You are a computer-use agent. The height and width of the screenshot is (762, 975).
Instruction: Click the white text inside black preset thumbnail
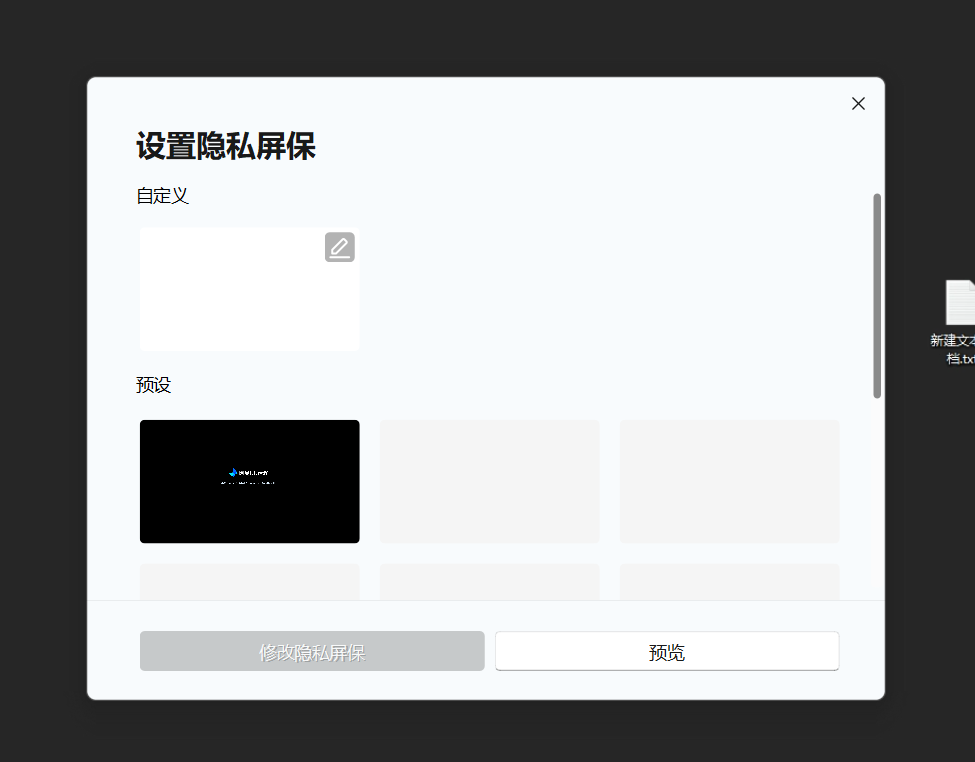[x=253, y=473]
